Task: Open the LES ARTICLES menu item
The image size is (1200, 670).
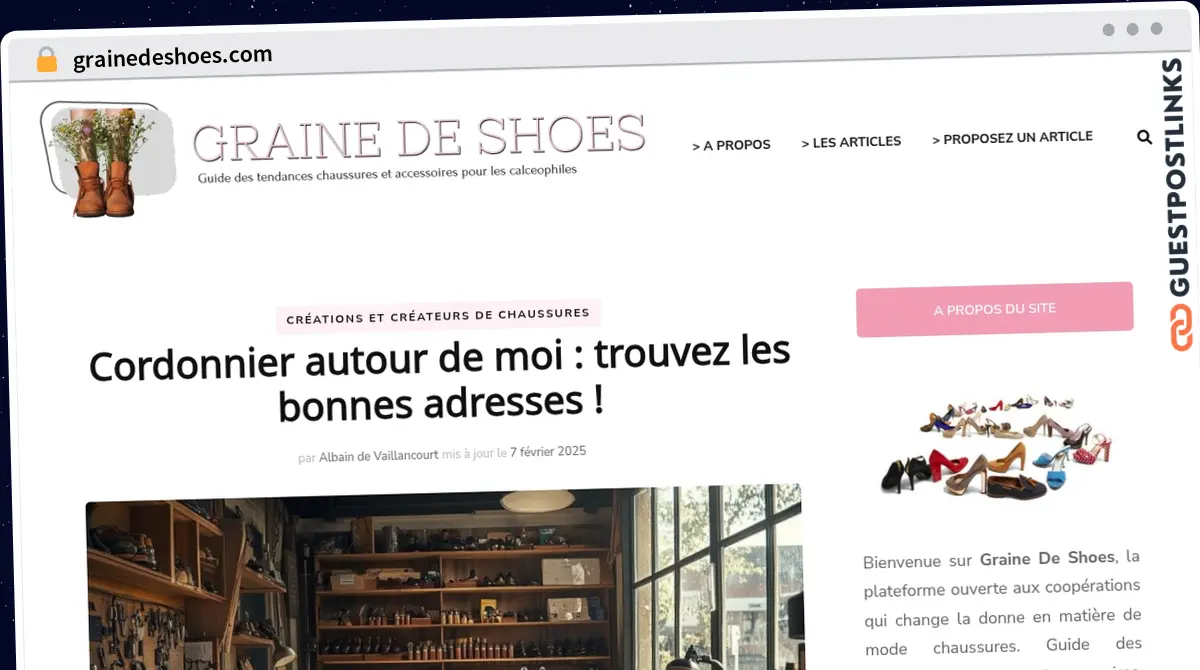Action: 851,142
